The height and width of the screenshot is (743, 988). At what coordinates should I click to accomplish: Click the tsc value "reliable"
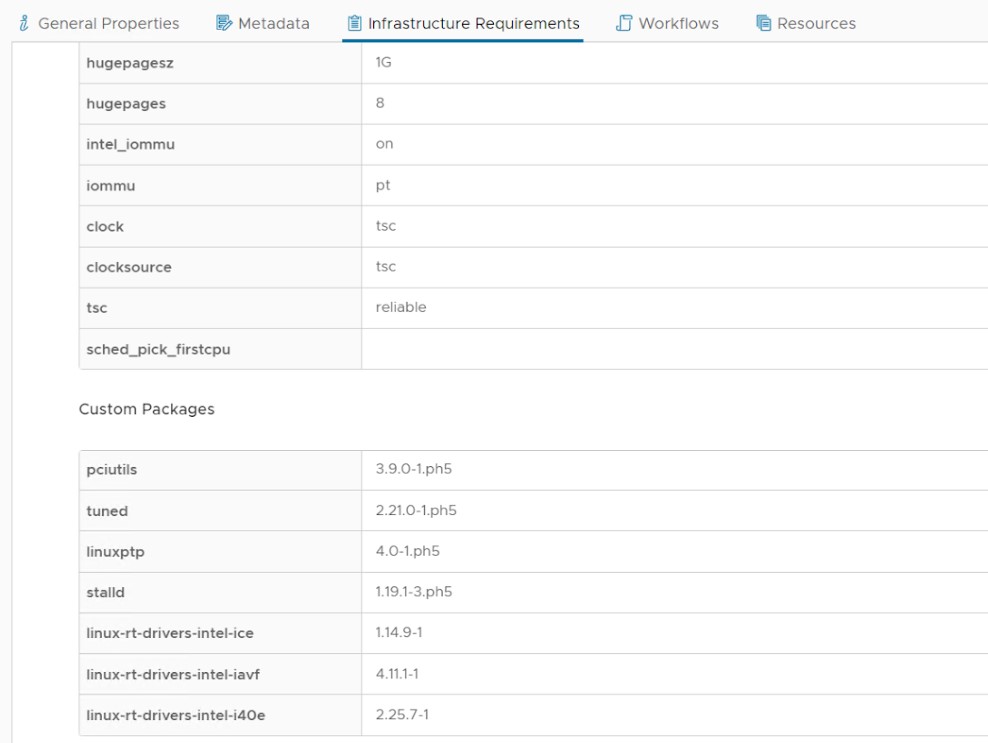400,307
